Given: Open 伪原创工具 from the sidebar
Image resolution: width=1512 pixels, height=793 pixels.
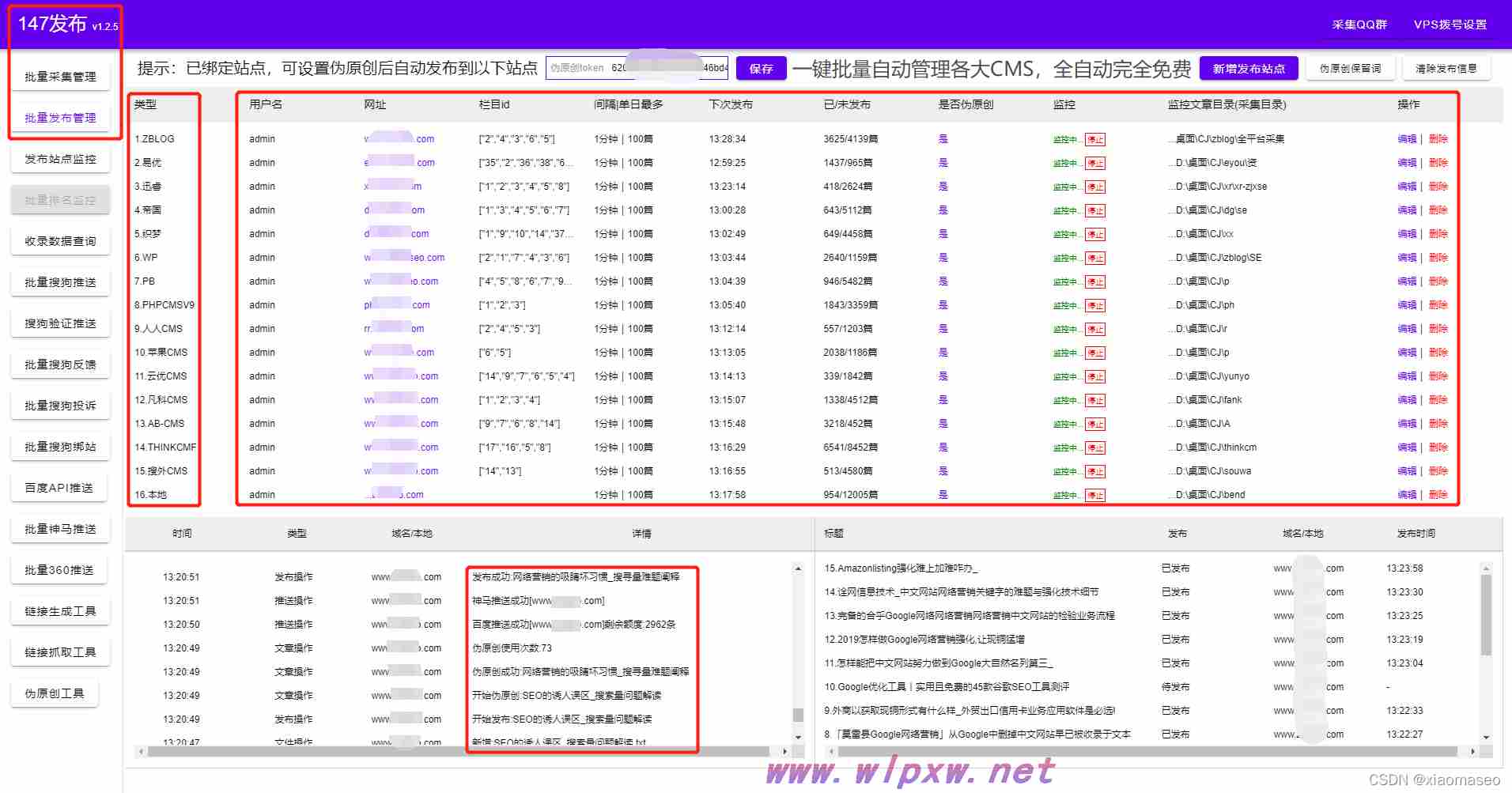Looking at the screenshot, I should coord(55,693).
